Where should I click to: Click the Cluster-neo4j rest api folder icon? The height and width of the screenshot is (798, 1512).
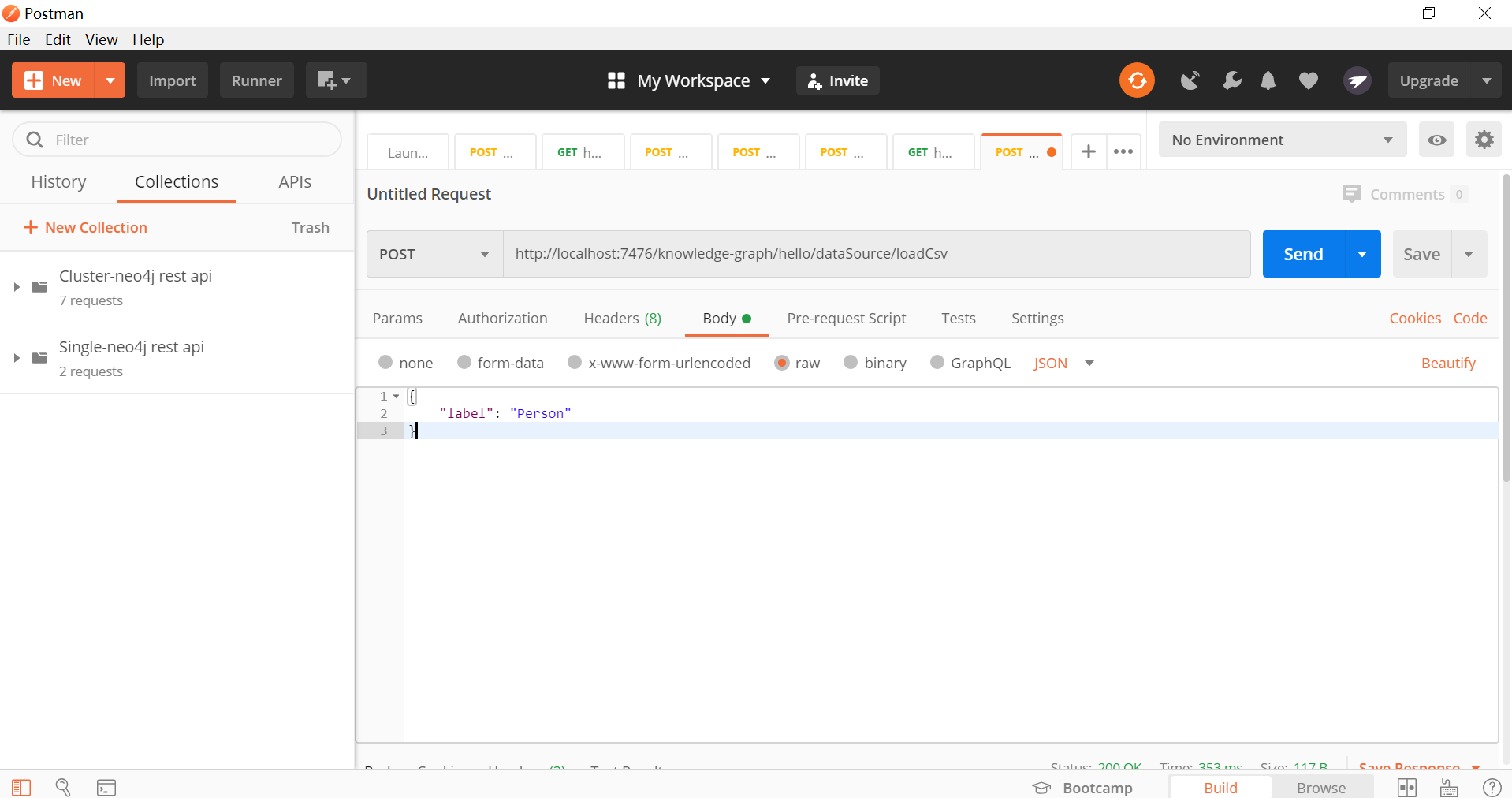[x=39, y=287]
